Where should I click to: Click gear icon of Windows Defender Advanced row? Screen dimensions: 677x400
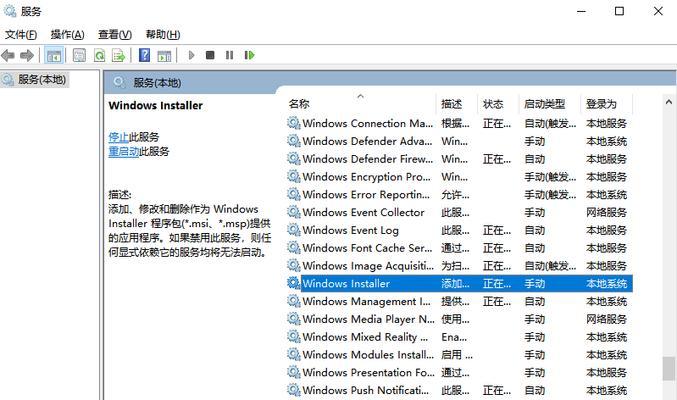click(x=294, y=141)
